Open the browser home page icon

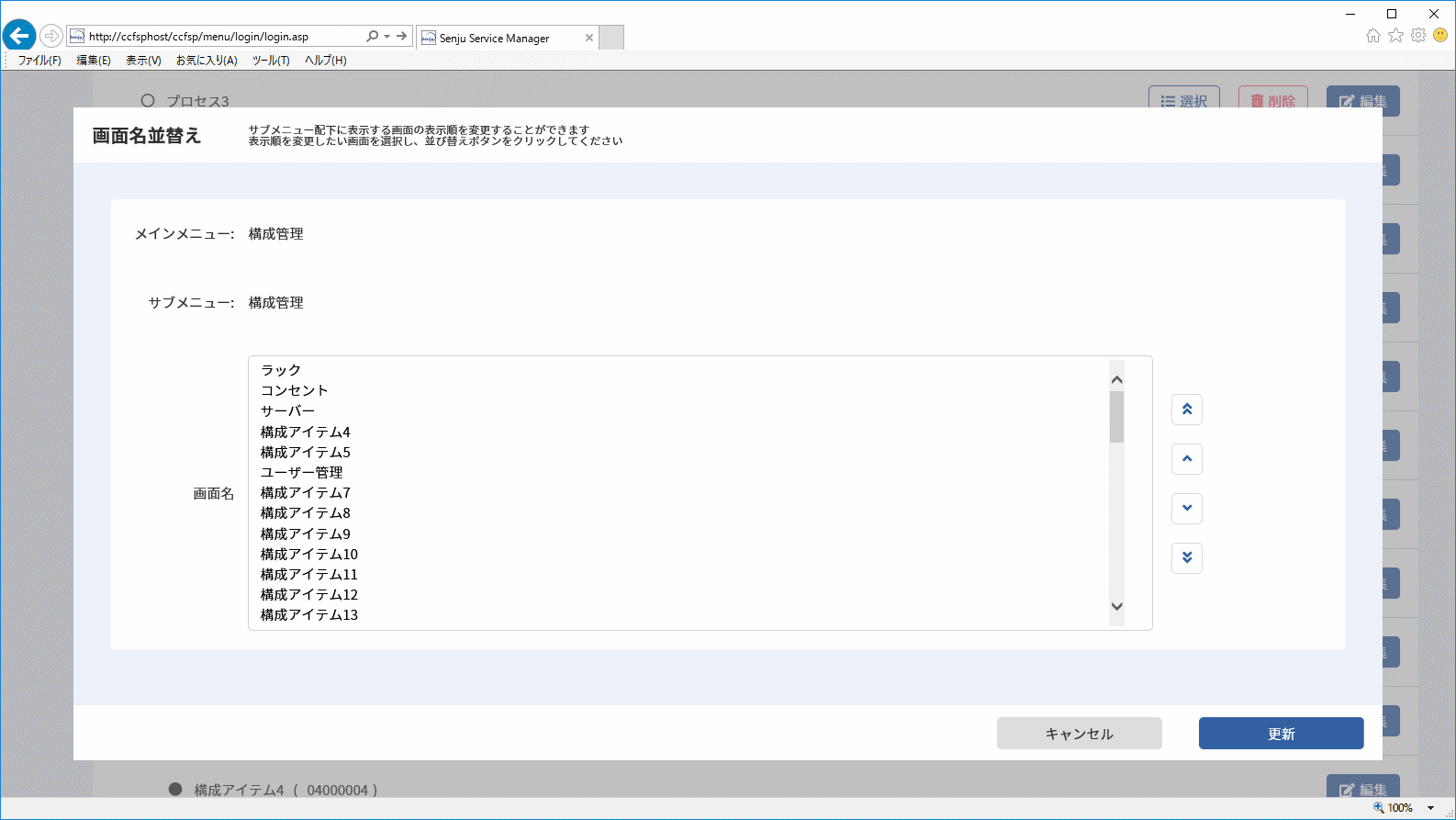1373,36
